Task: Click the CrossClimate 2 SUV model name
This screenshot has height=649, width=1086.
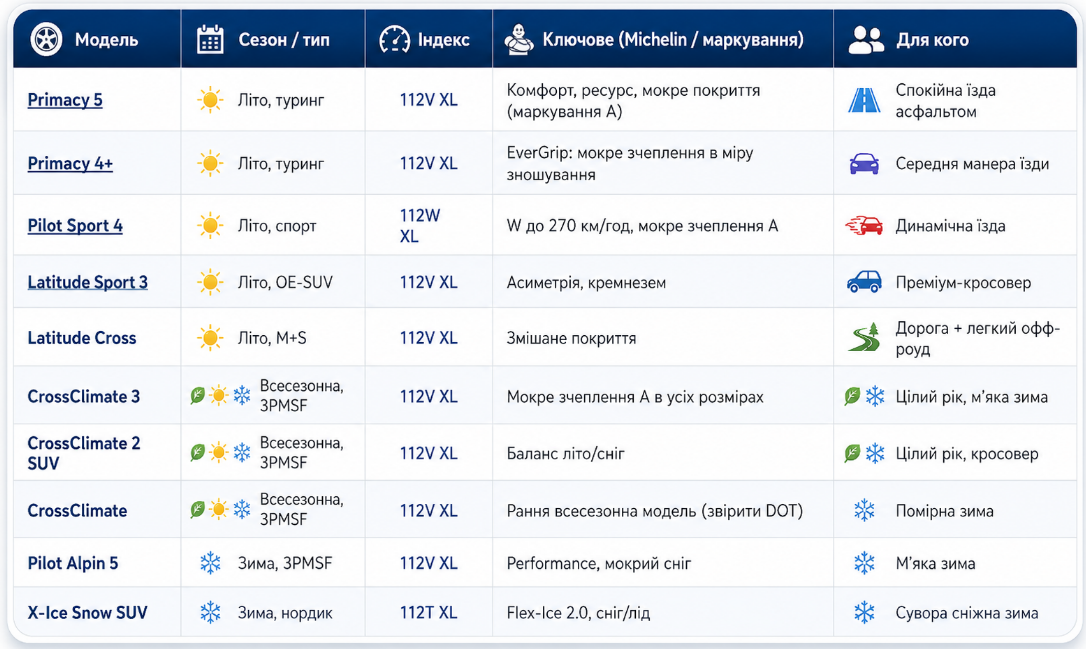Action: coord(84,453)
